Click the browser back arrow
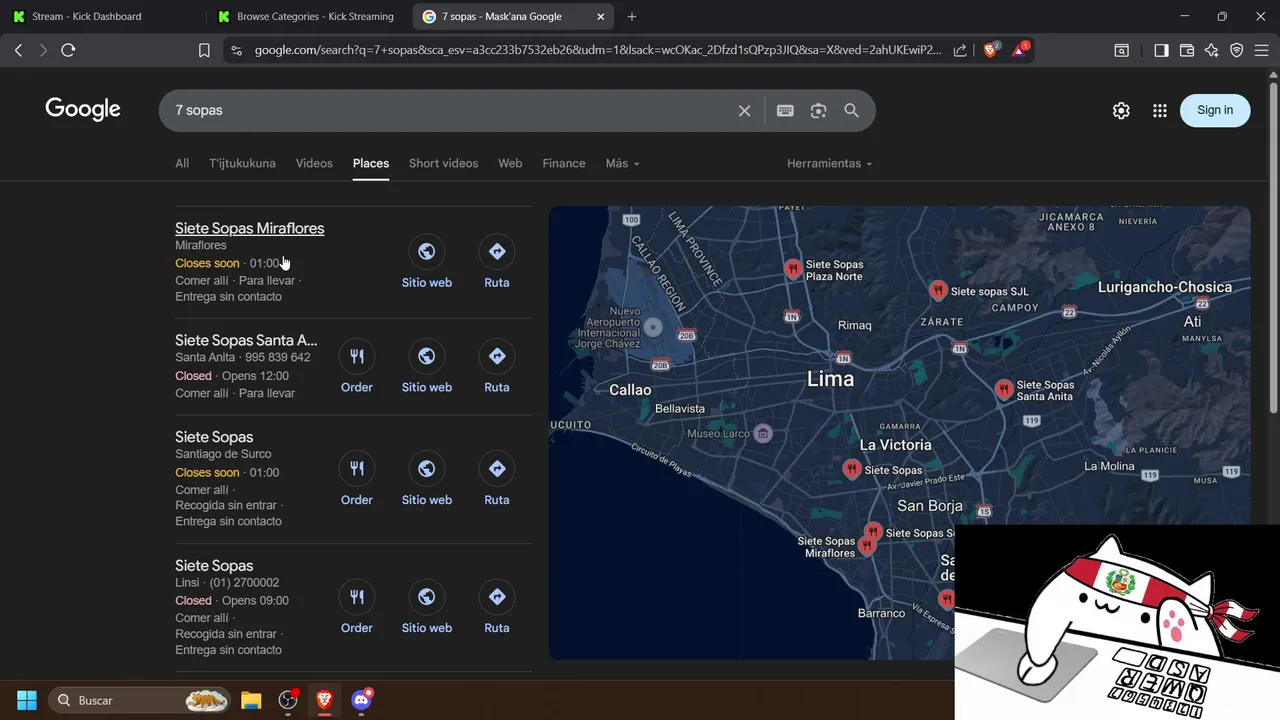The image size is (1280, 720). coord(19,50)
